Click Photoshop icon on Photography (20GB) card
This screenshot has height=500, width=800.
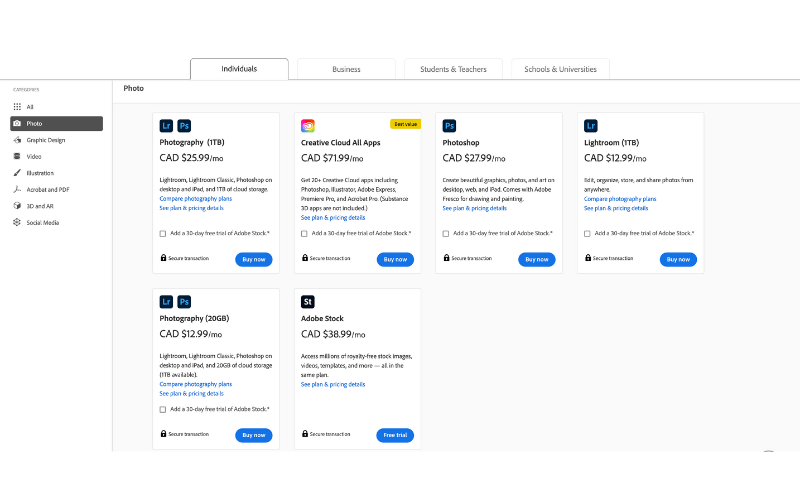[184, 302]
